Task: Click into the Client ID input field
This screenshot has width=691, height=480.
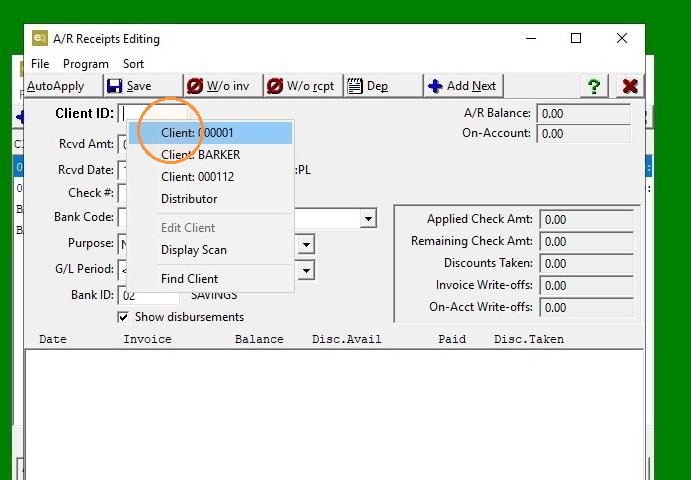Action: coord(153,114)
